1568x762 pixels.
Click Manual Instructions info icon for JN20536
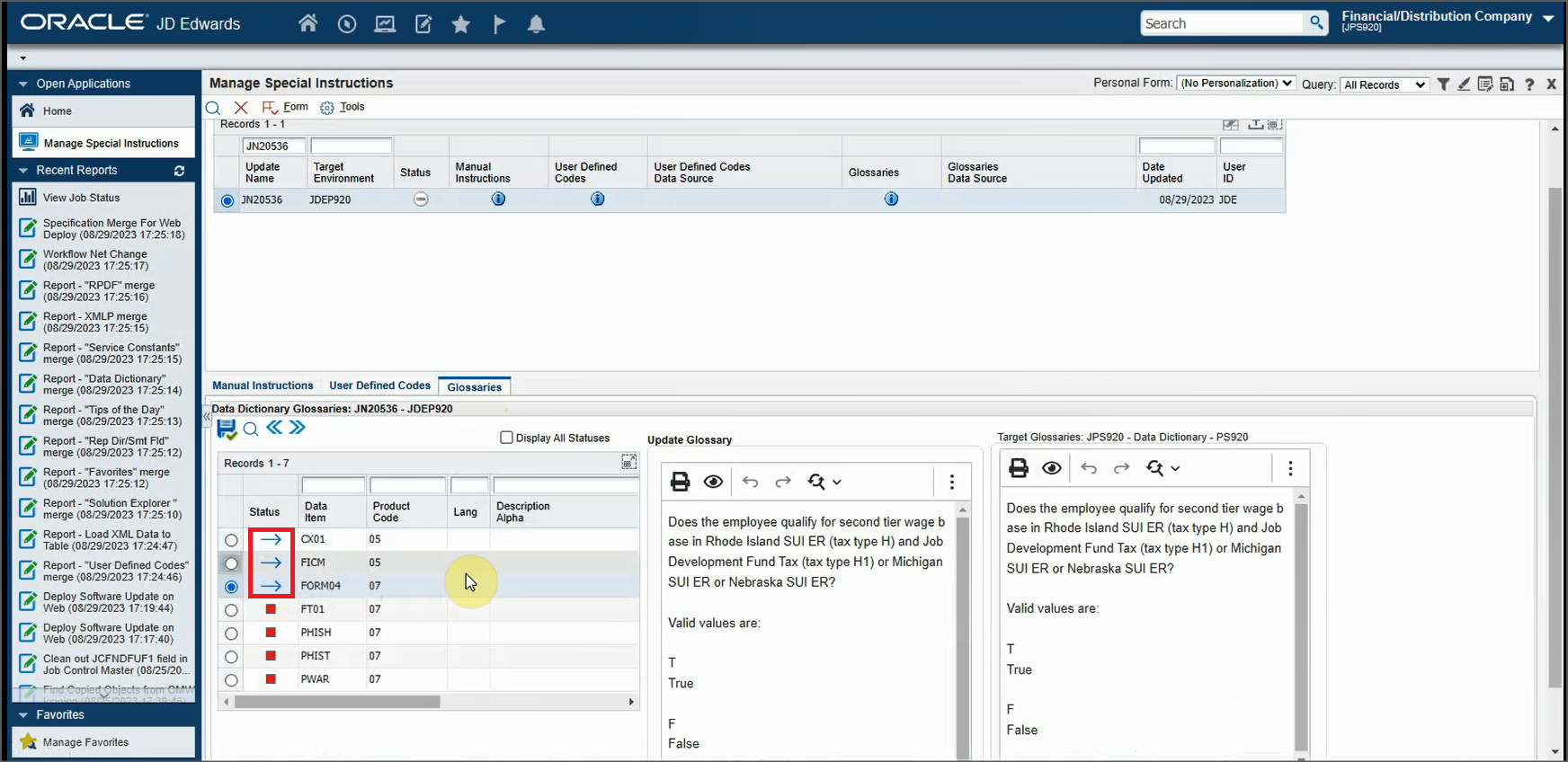coord(498,199)
